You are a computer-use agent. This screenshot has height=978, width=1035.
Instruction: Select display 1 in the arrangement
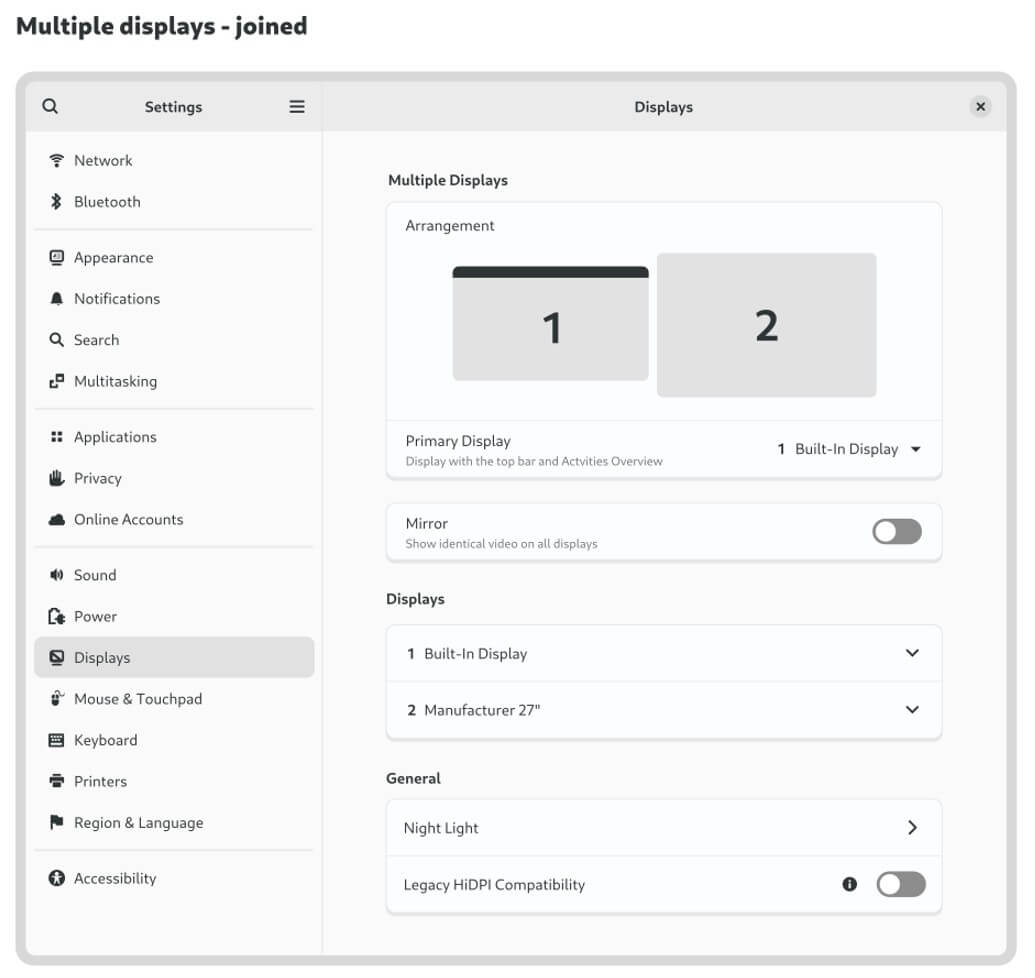click(550, 328)
